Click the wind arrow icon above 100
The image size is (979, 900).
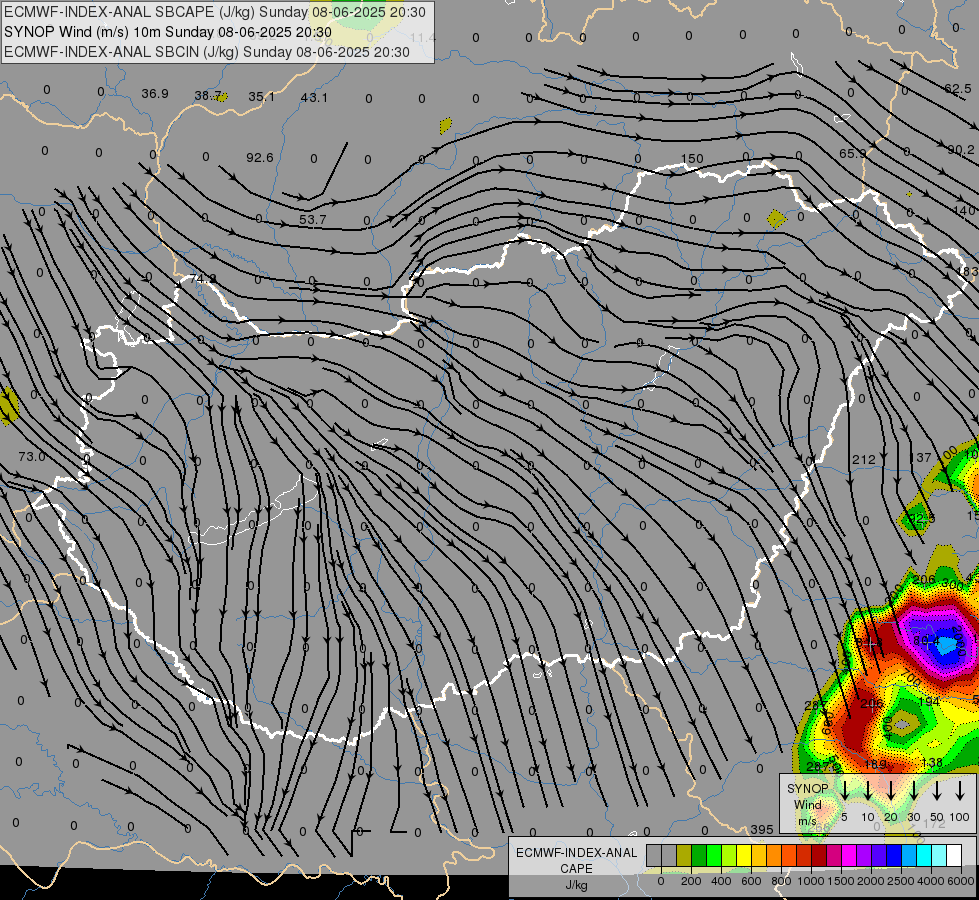tap(960, 790)
